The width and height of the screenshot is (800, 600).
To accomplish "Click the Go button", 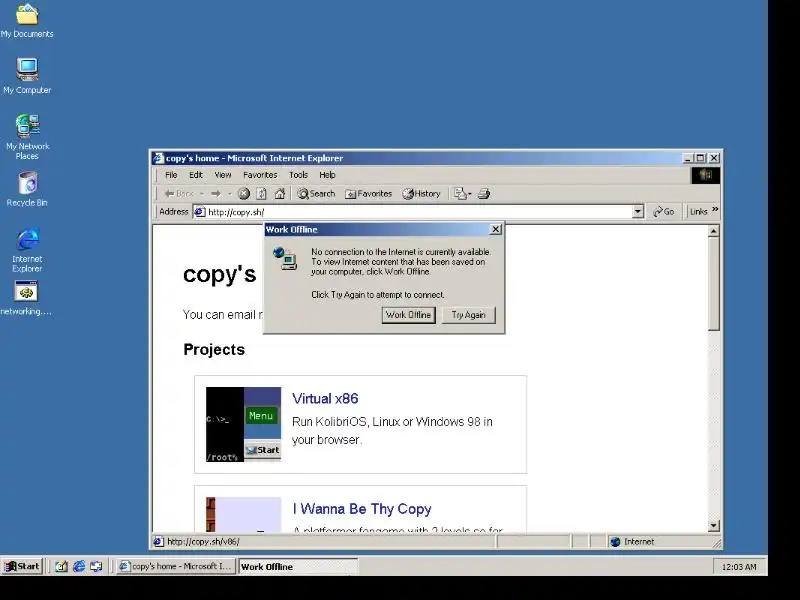I will pyautogui.click(x=663, y=212).
